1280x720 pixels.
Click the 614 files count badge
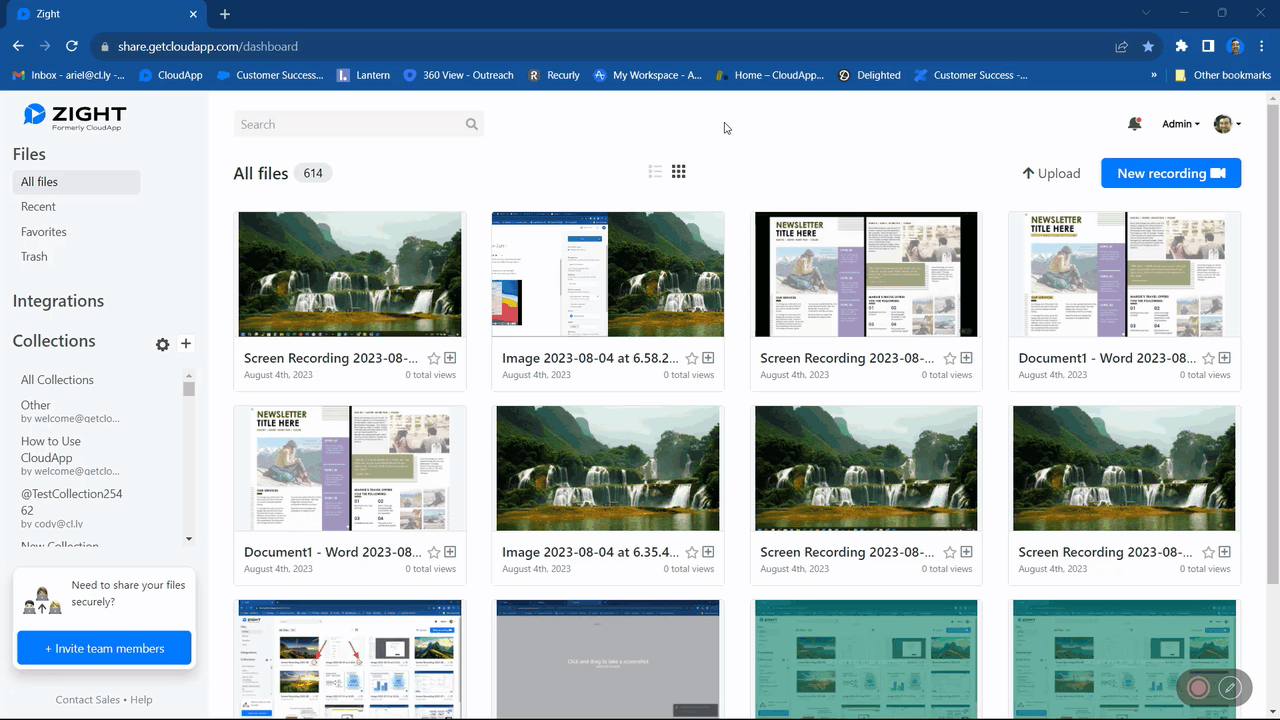313,173
